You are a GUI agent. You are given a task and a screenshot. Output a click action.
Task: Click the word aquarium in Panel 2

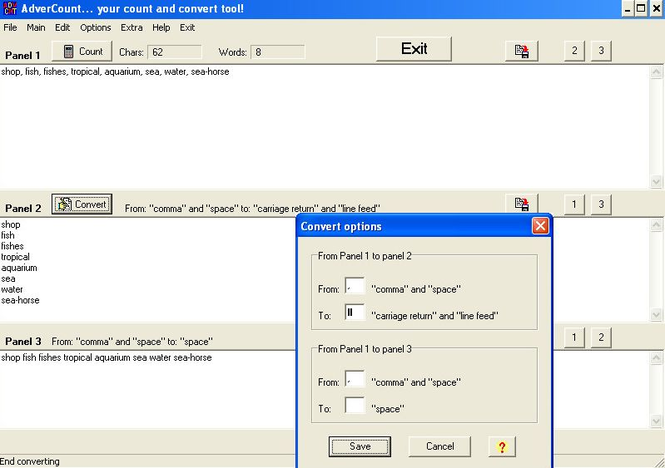[19, 268]
